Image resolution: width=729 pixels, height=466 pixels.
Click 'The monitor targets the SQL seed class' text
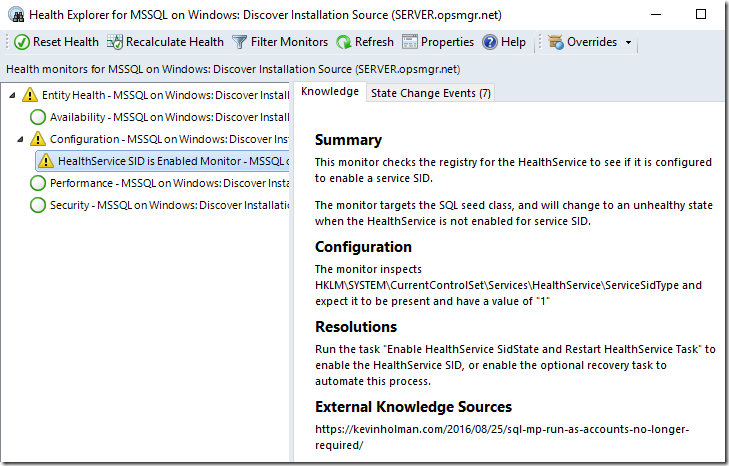click(x=514, y=213)
